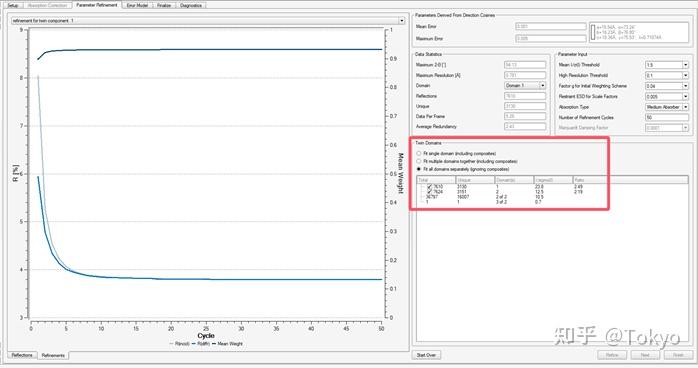
Task: Go to the Finalize tab
Action: click(164, 5)
